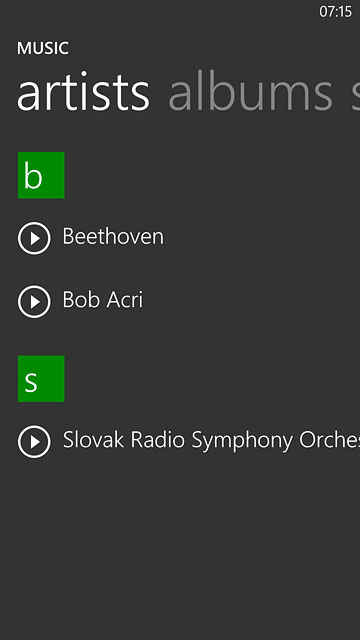Open Slovak Radio Symphony Orchestra artist name

[211, 441]
